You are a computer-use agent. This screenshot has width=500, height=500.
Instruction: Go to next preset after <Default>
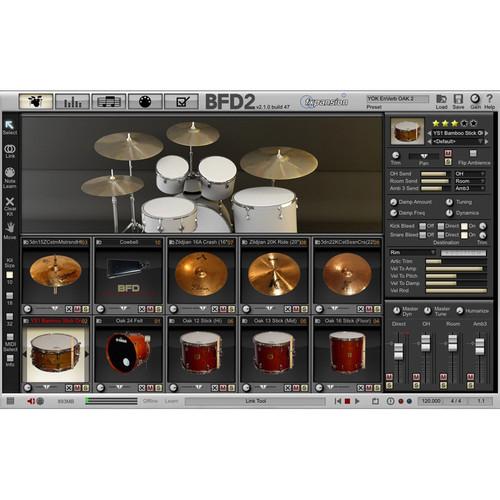coord(487,141)
